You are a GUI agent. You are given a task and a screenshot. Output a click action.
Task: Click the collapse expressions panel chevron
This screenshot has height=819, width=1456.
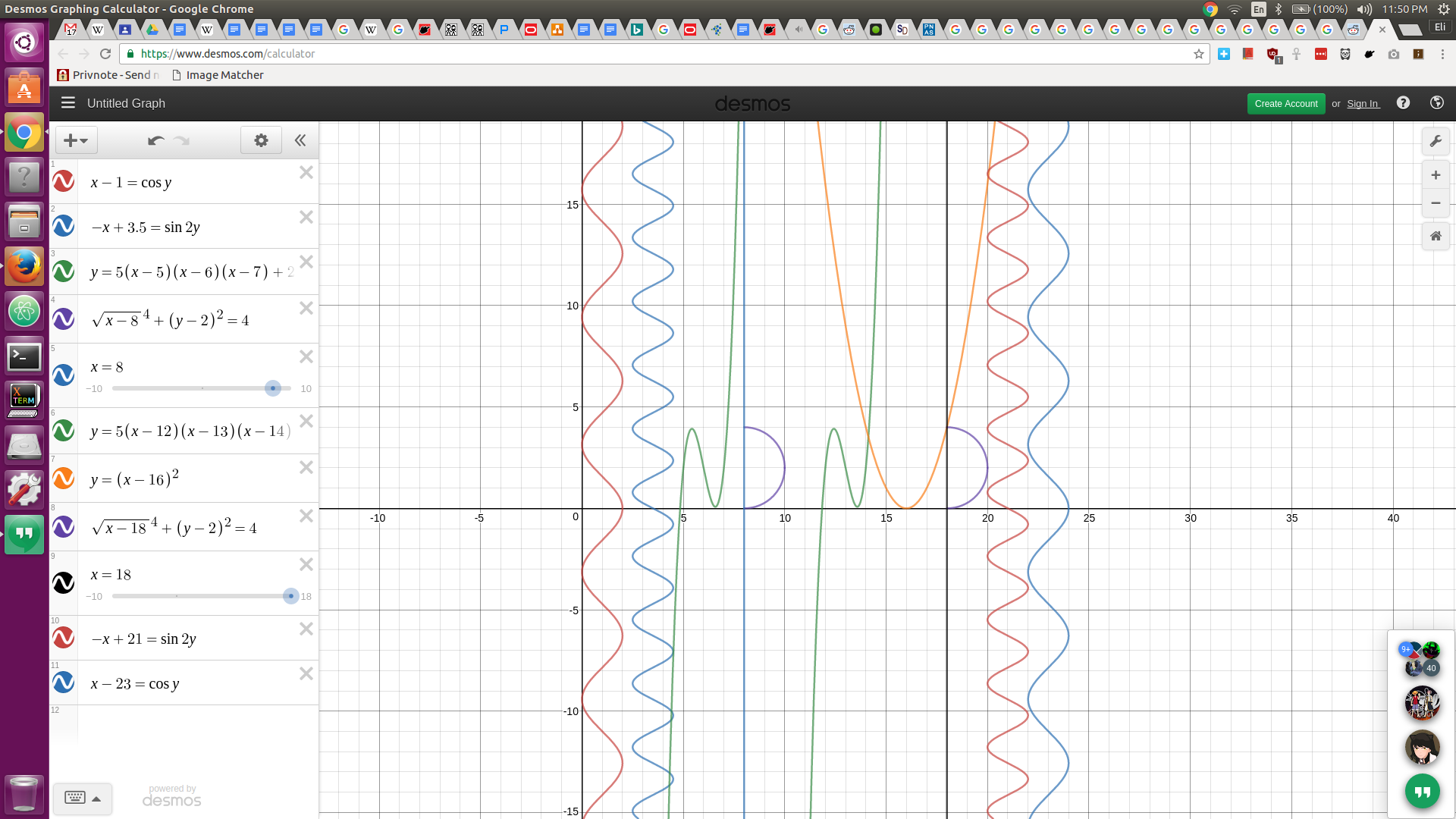(300, 140)
